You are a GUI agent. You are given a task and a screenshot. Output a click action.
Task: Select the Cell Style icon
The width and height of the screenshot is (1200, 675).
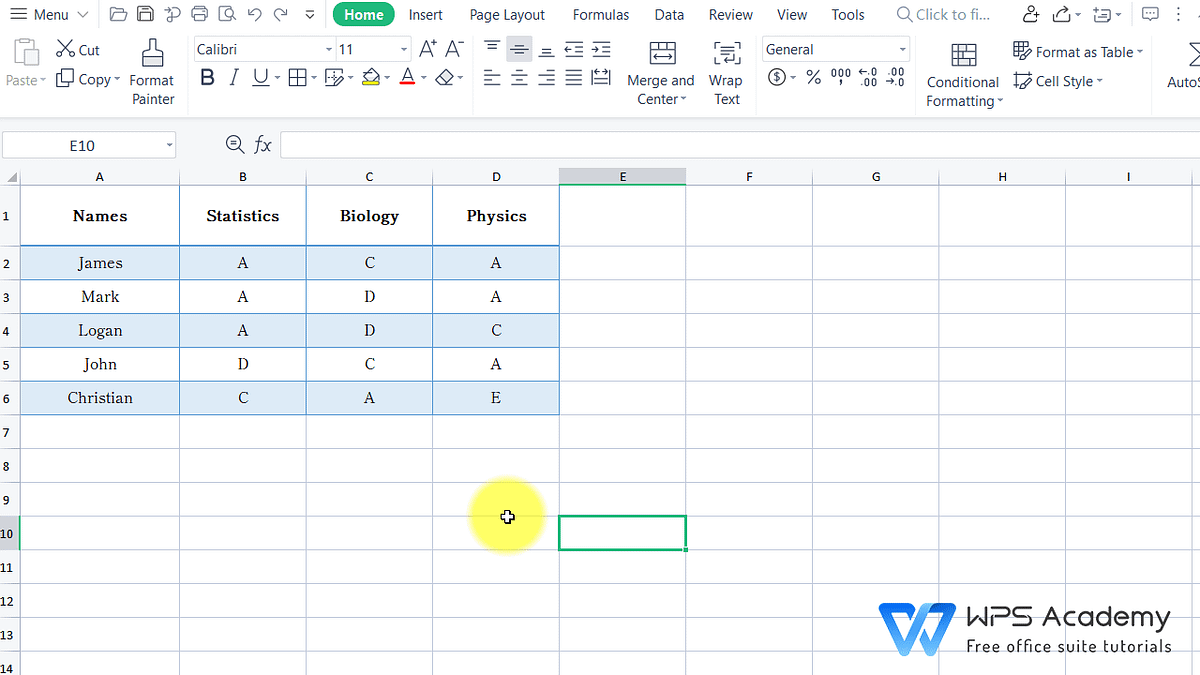1056,81
